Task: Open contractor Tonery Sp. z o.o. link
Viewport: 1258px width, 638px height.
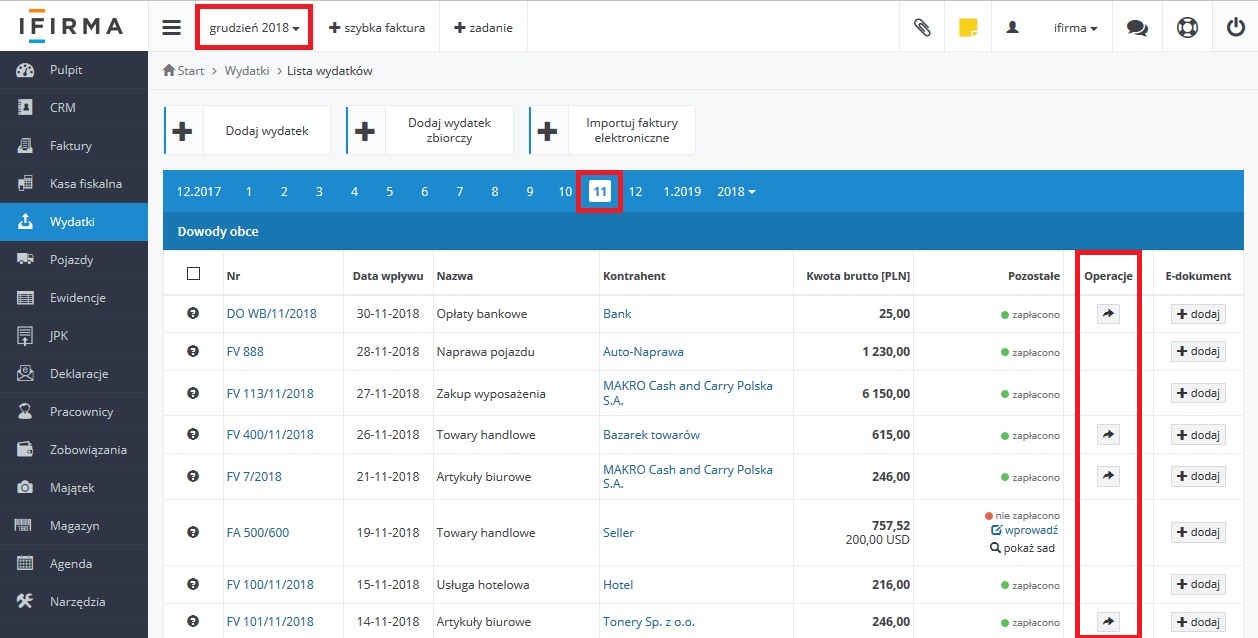Action: [x=649, y=622]
